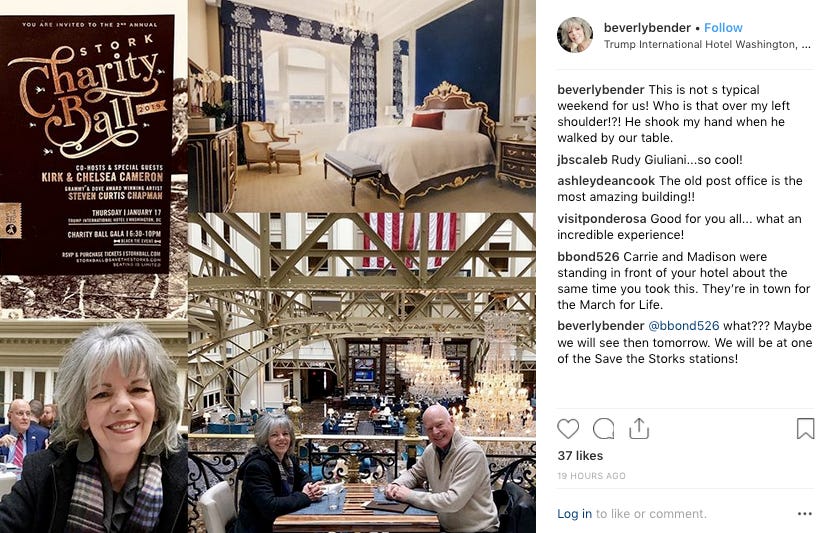
Task: Open beverlybender's profile picture avatar
Action: click(575, 35)
